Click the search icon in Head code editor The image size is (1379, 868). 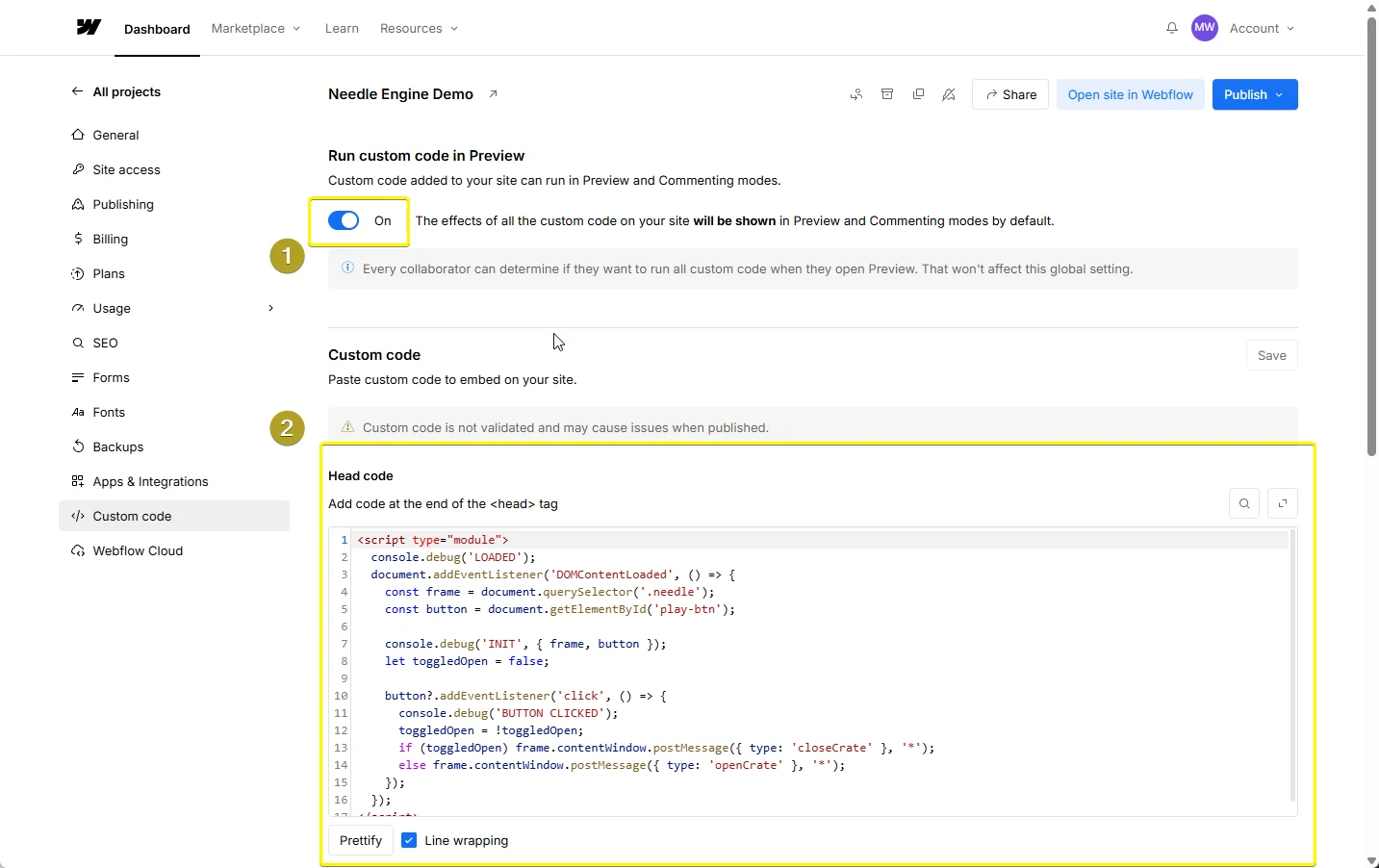1244,503
